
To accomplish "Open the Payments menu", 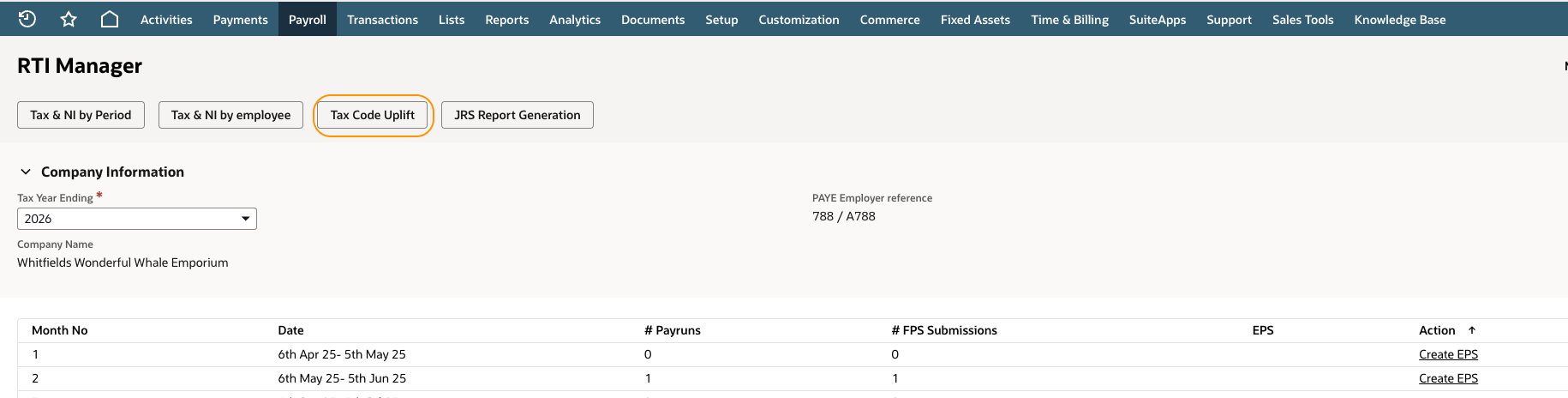I will [x=241, y=19].
